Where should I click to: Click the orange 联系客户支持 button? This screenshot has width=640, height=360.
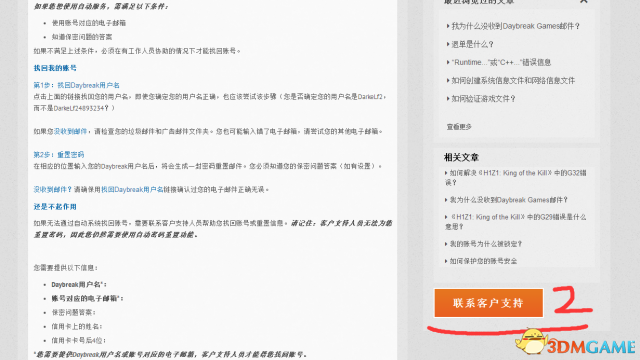[489, 303]
